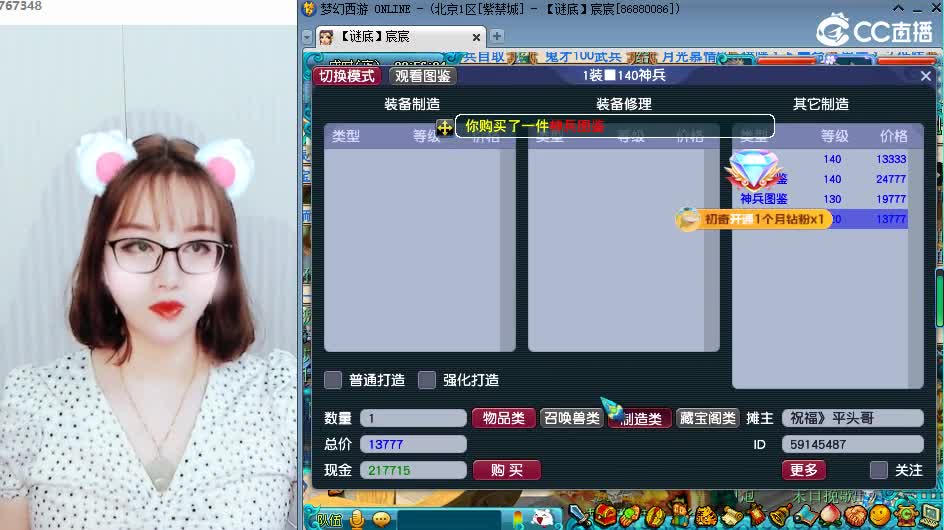
Task: Switch to 制造类 category
Action: pyautogui.click(x=640, y=418)
